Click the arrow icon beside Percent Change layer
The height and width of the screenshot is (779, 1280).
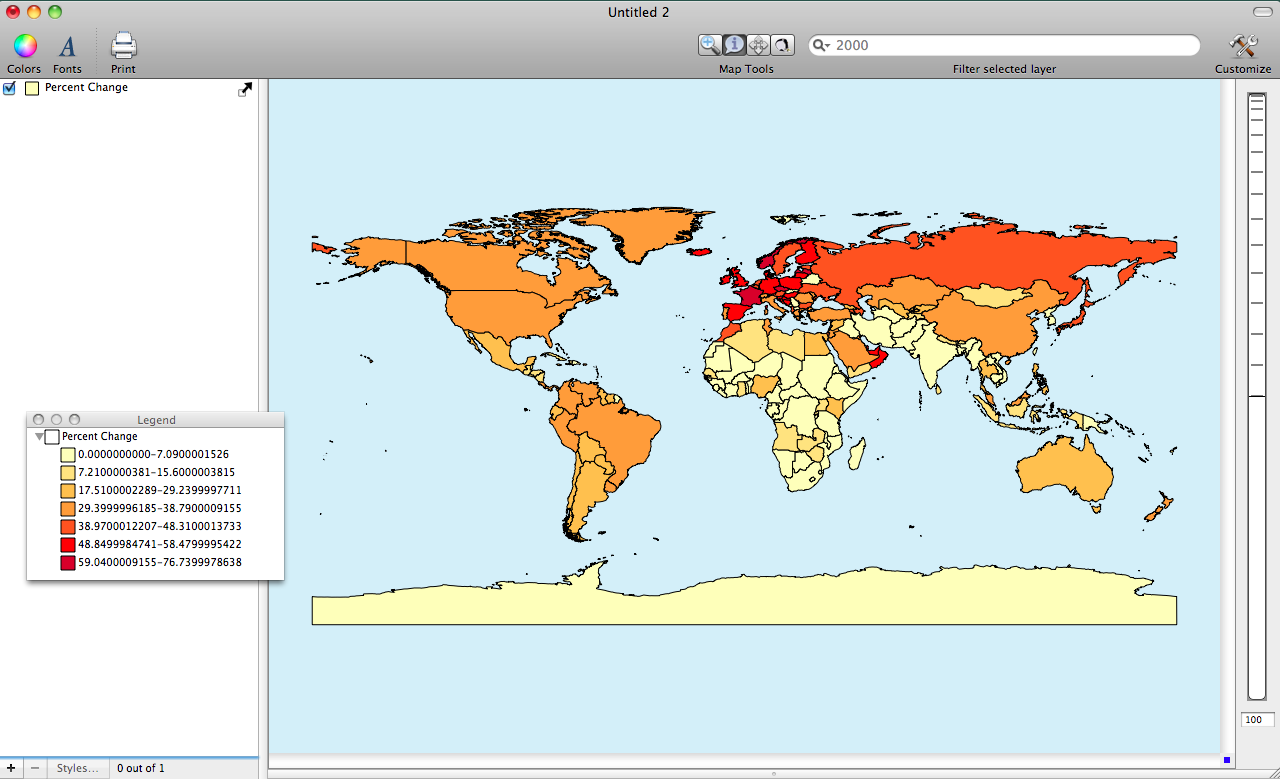(x=245, y=89)
